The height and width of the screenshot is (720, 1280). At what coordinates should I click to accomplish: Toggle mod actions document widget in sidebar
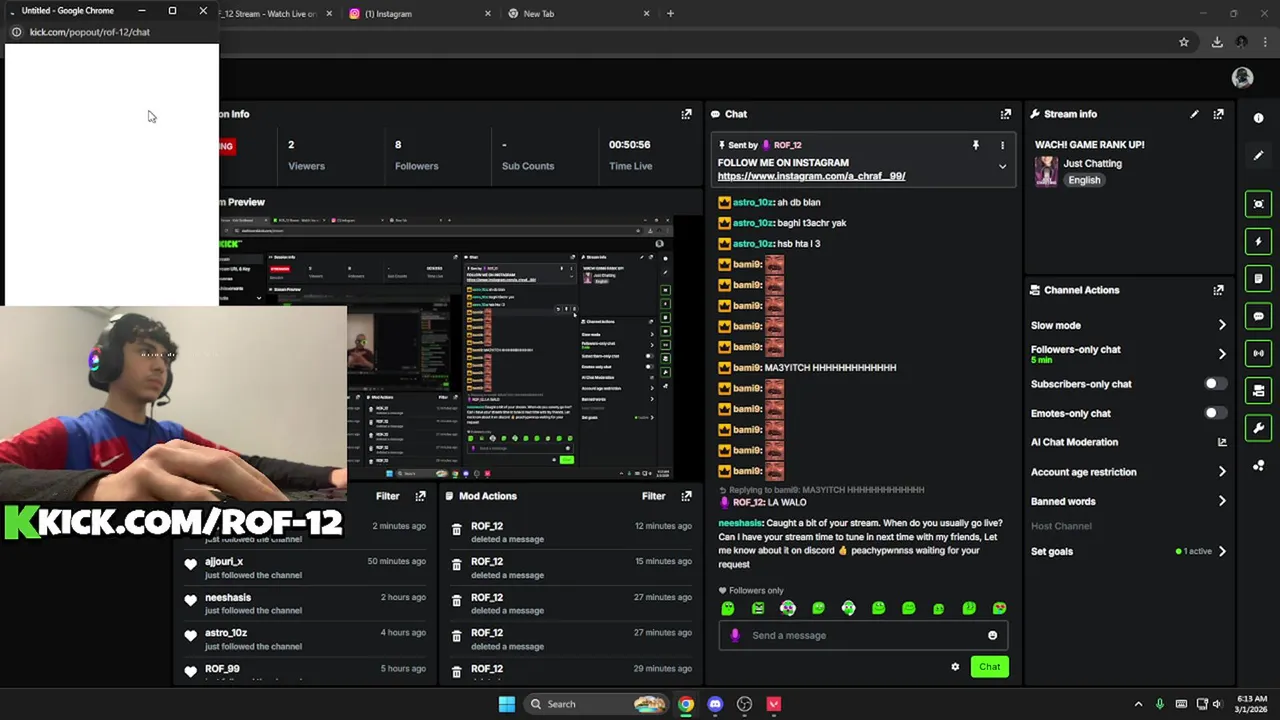point(1258,278)
